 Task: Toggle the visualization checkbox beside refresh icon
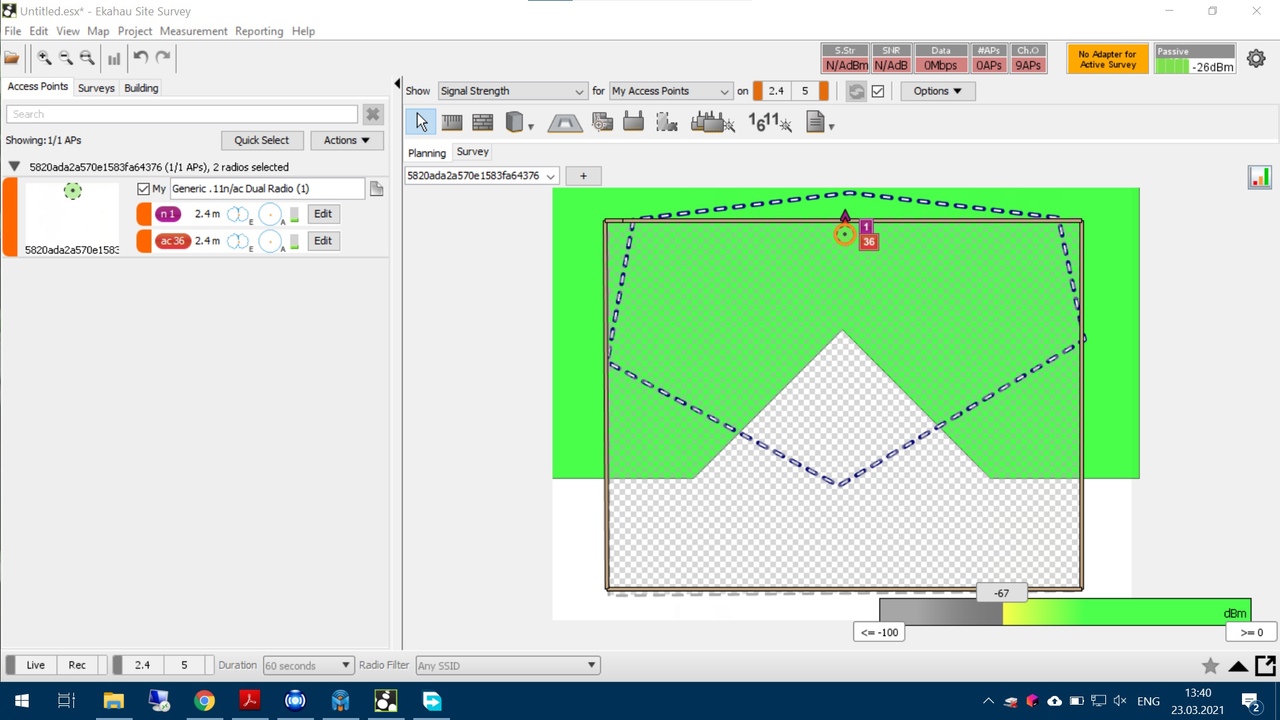tap(878, 91)
